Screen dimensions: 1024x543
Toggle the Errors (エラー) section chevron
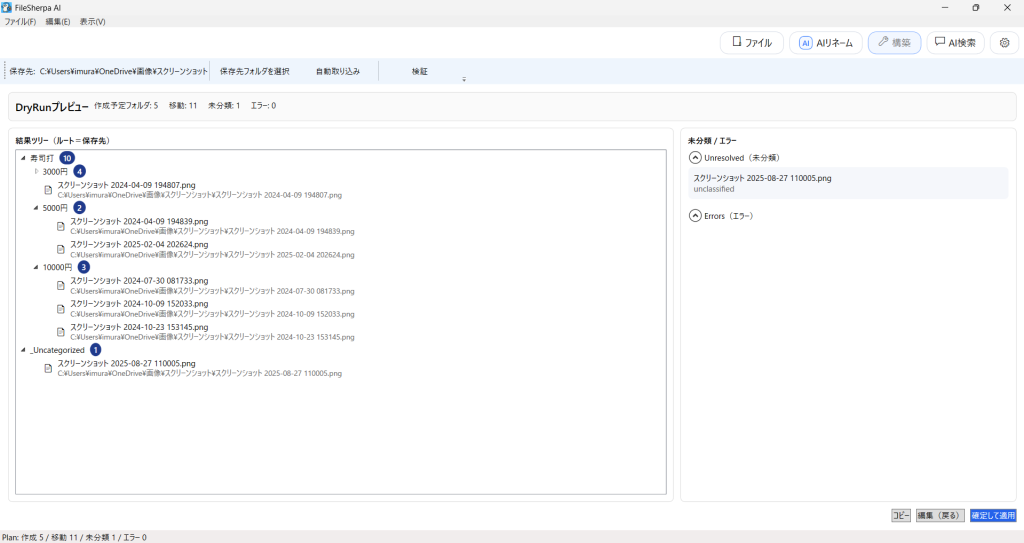(695, 215)
